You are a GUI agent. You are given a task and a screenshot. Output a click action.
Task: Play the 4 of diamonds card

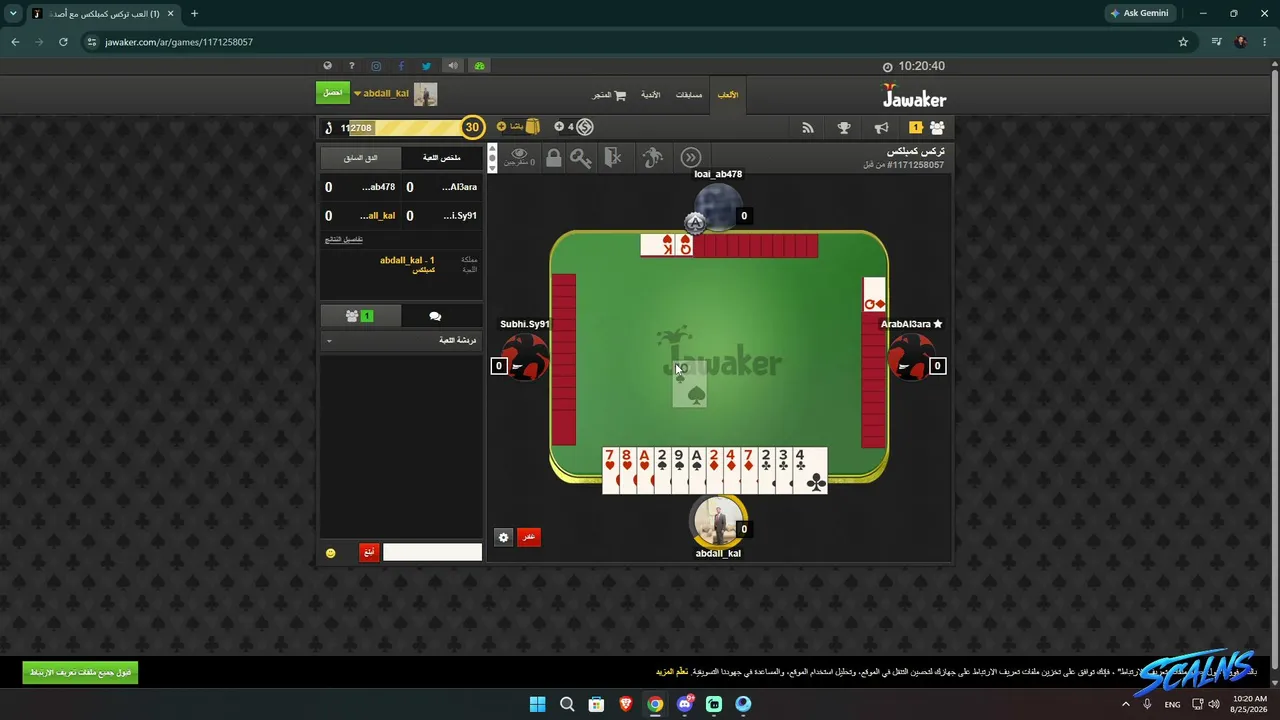(x=731, y=470)
